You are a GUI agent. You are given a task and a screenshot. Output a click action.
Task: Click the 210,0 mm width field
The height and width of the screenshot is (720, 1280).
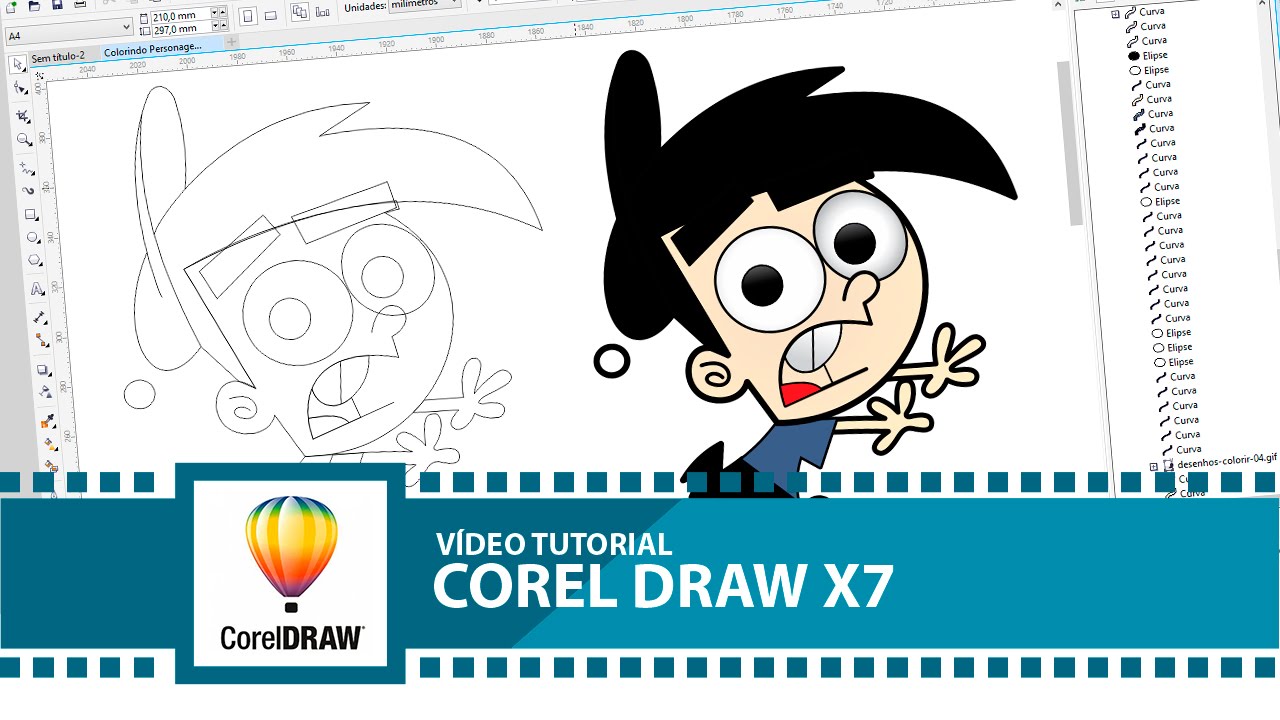coord(180,15)
